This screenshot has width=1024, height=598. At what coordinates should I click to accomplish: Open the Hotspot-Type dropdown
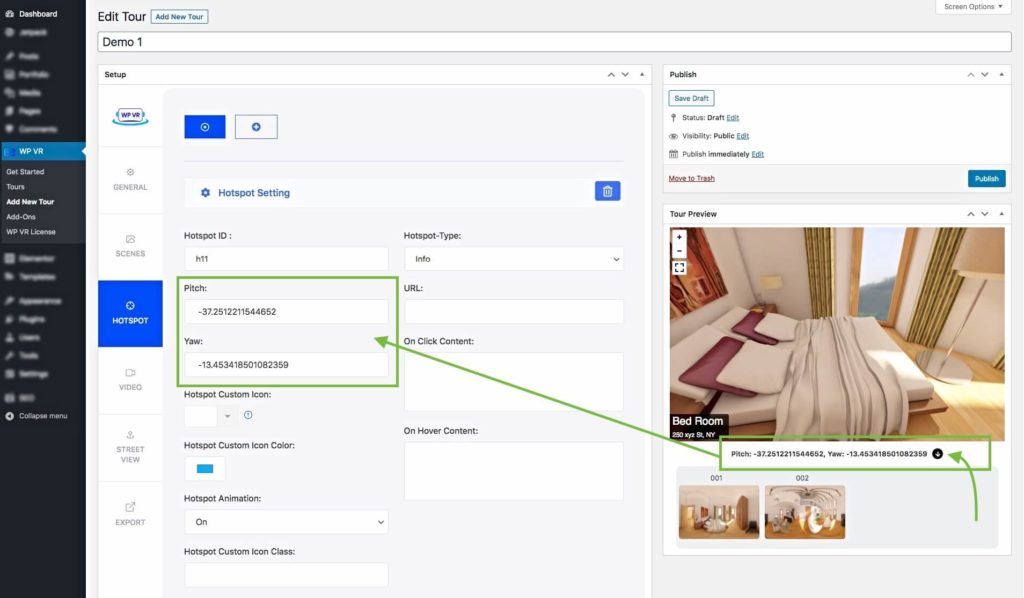pyautogui.click(x=513, y=259)
